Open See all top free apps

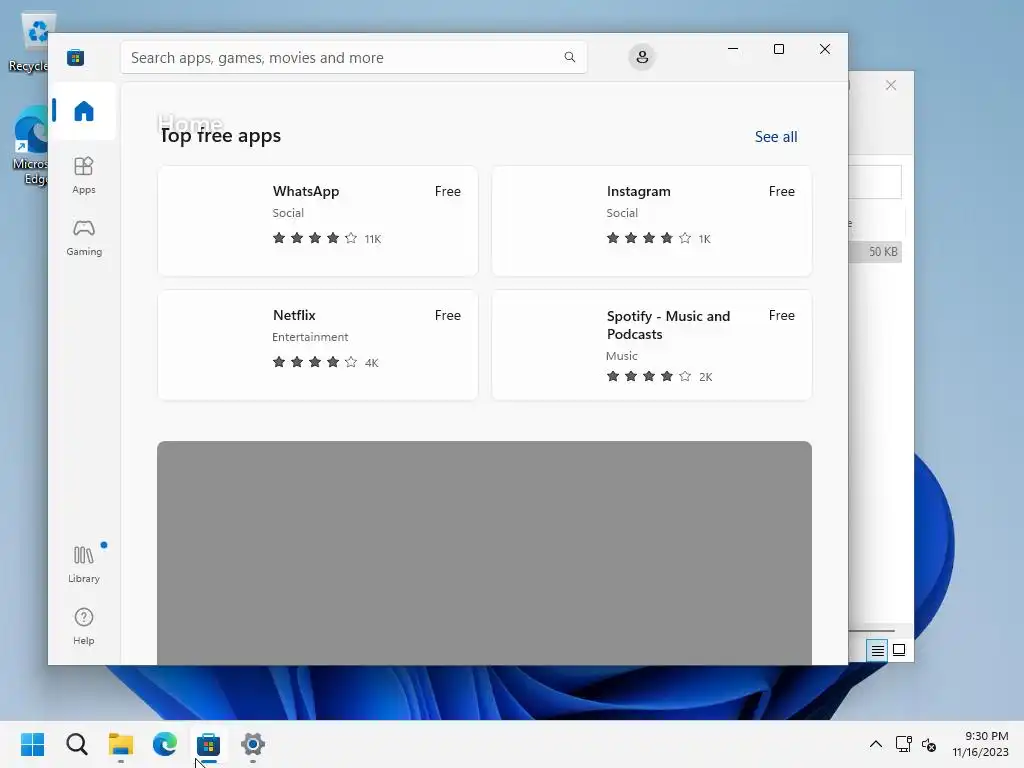click(x=776, y=136)
